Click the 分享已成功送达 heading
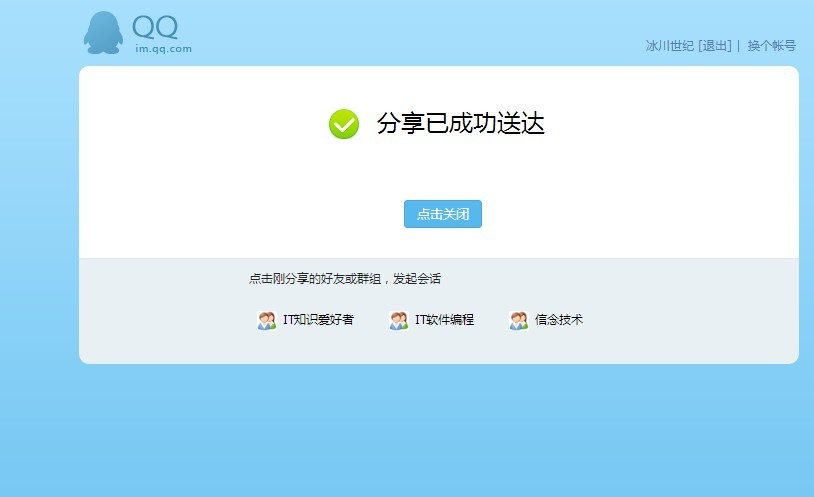Viewport: 814px width, 497px height. click(x=460, y=124)
